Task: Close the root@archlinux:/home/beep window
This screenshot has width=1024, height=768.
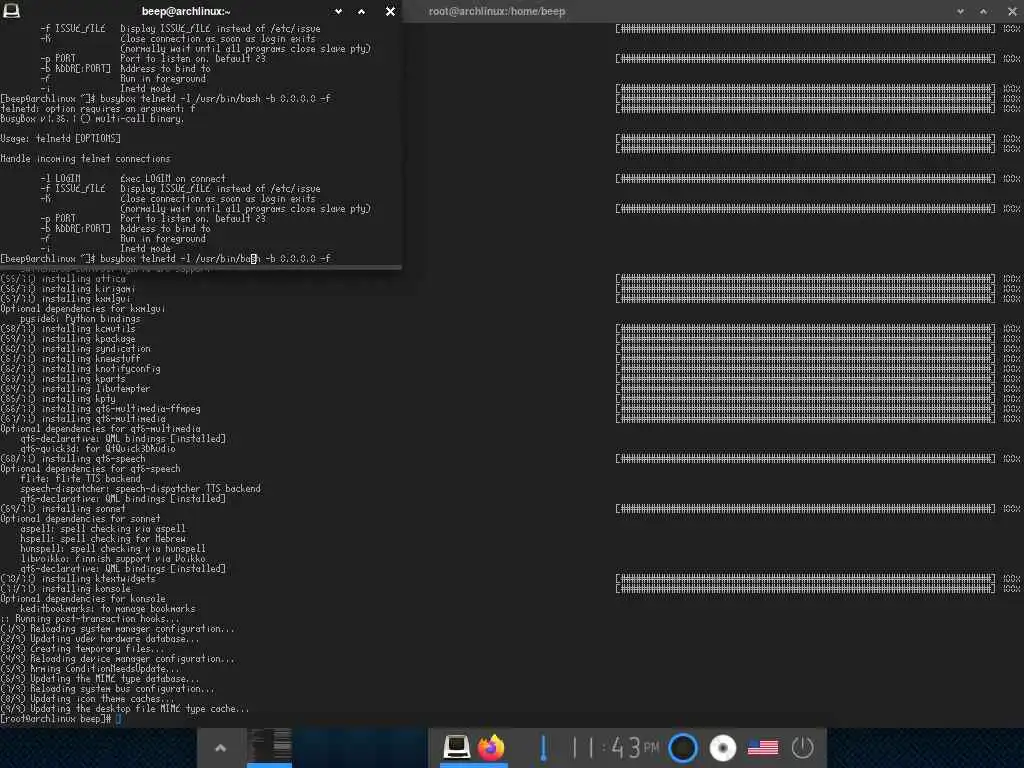Action: (x=1012, y=11)
